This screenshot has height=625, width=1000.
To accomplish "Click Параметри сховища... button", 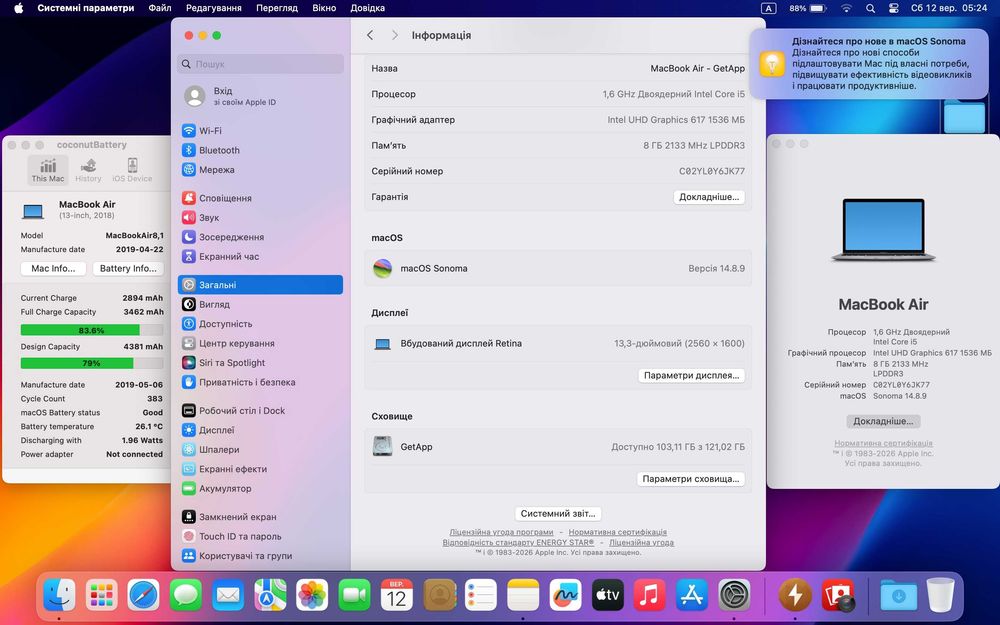I will (691, 479).
